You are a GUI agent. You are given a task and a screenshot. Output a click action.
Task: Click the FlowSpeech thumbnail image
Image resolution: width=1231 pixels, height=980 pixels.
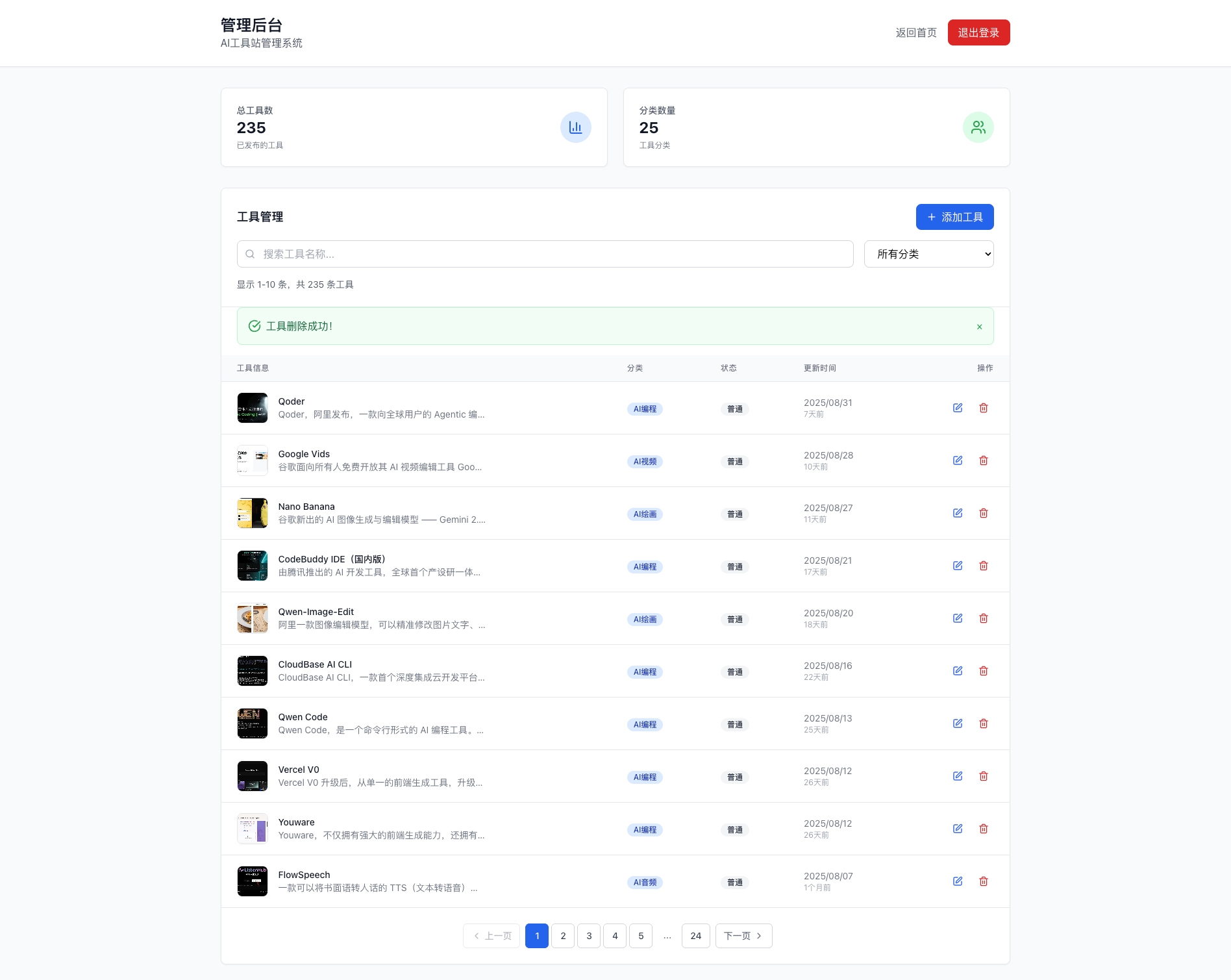pyautogui.click(x=253, y=881)
